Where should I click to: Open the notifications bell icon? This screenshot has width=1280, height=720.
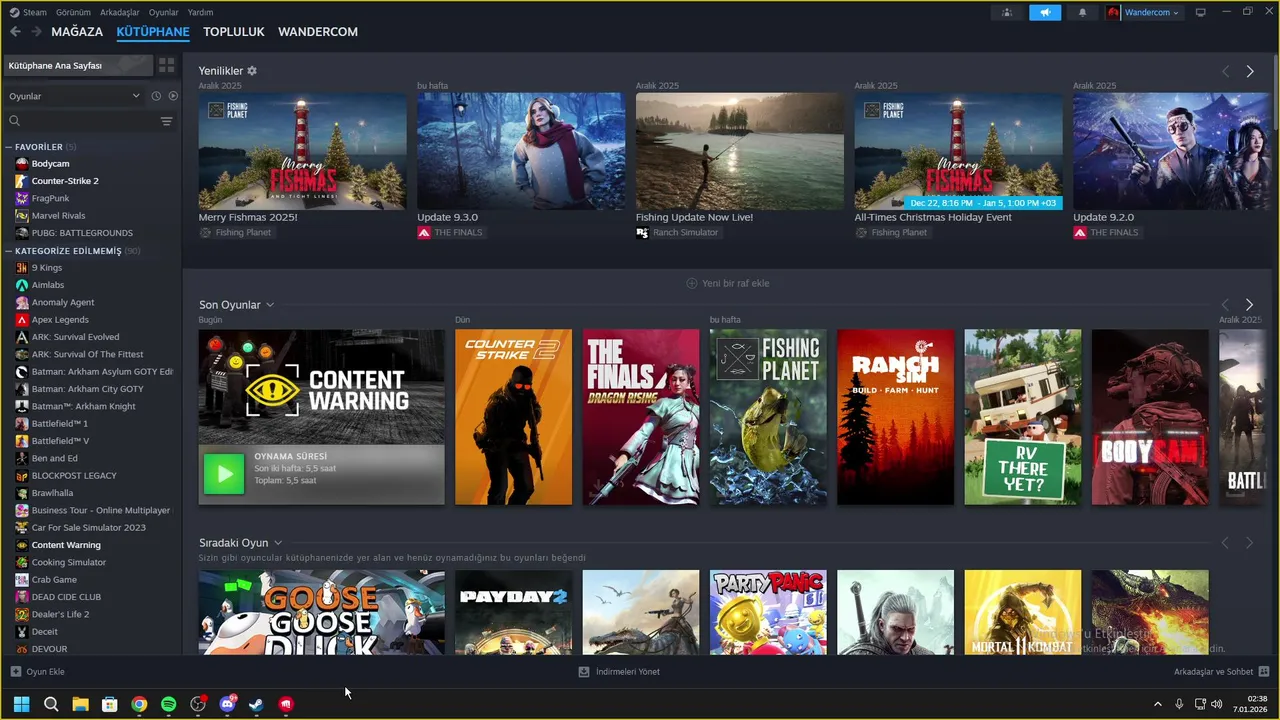pos(1082,12)
